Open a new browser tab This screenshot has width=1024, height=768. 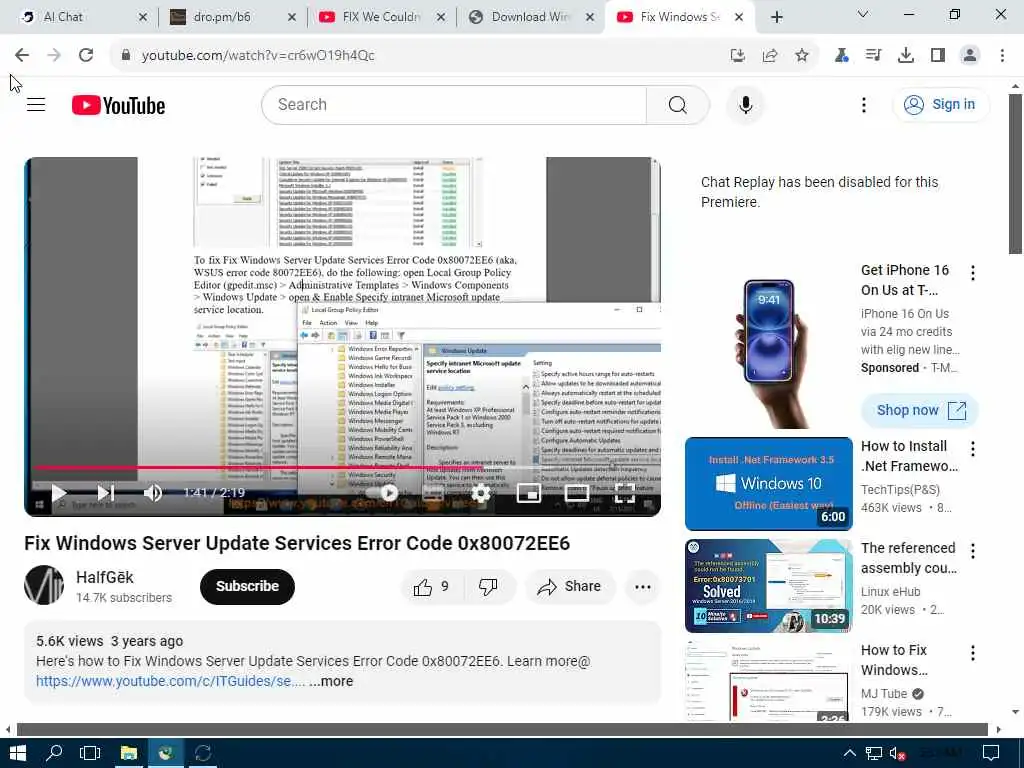(x=776, y=17)
